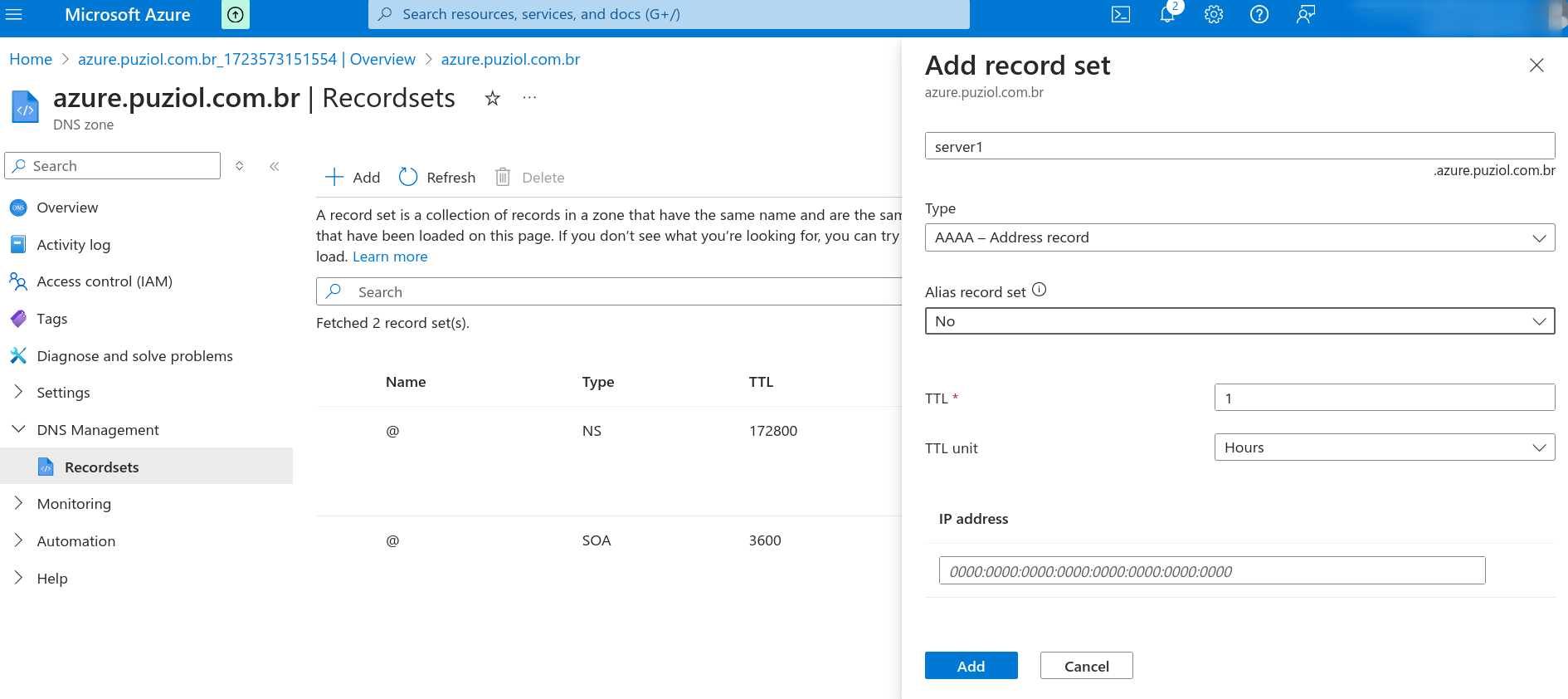
Task: Favorite this page with star icon
Action: [x=492, y=98]
